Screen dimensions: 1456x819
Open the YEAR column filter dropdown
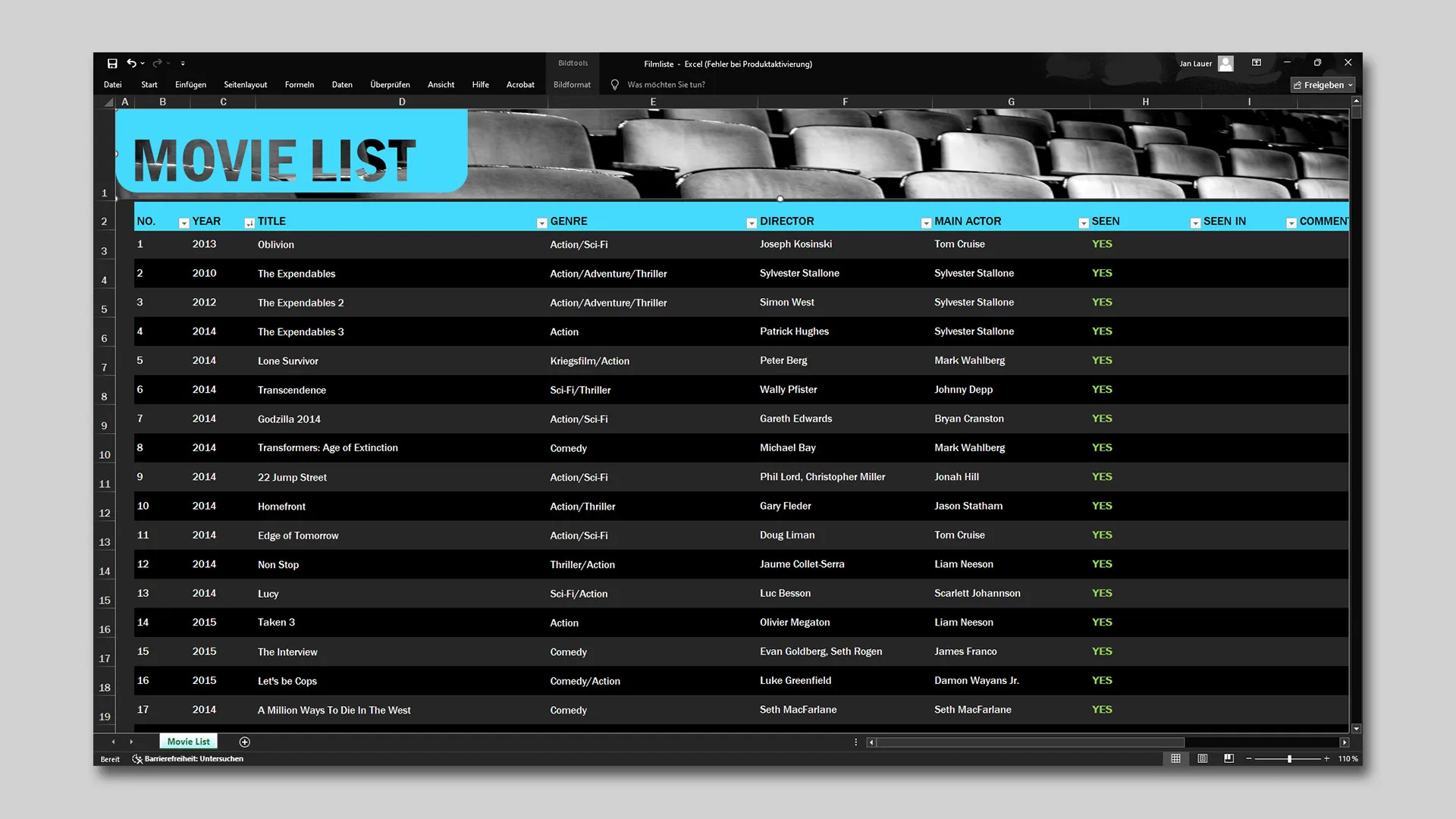coord(249,223)
